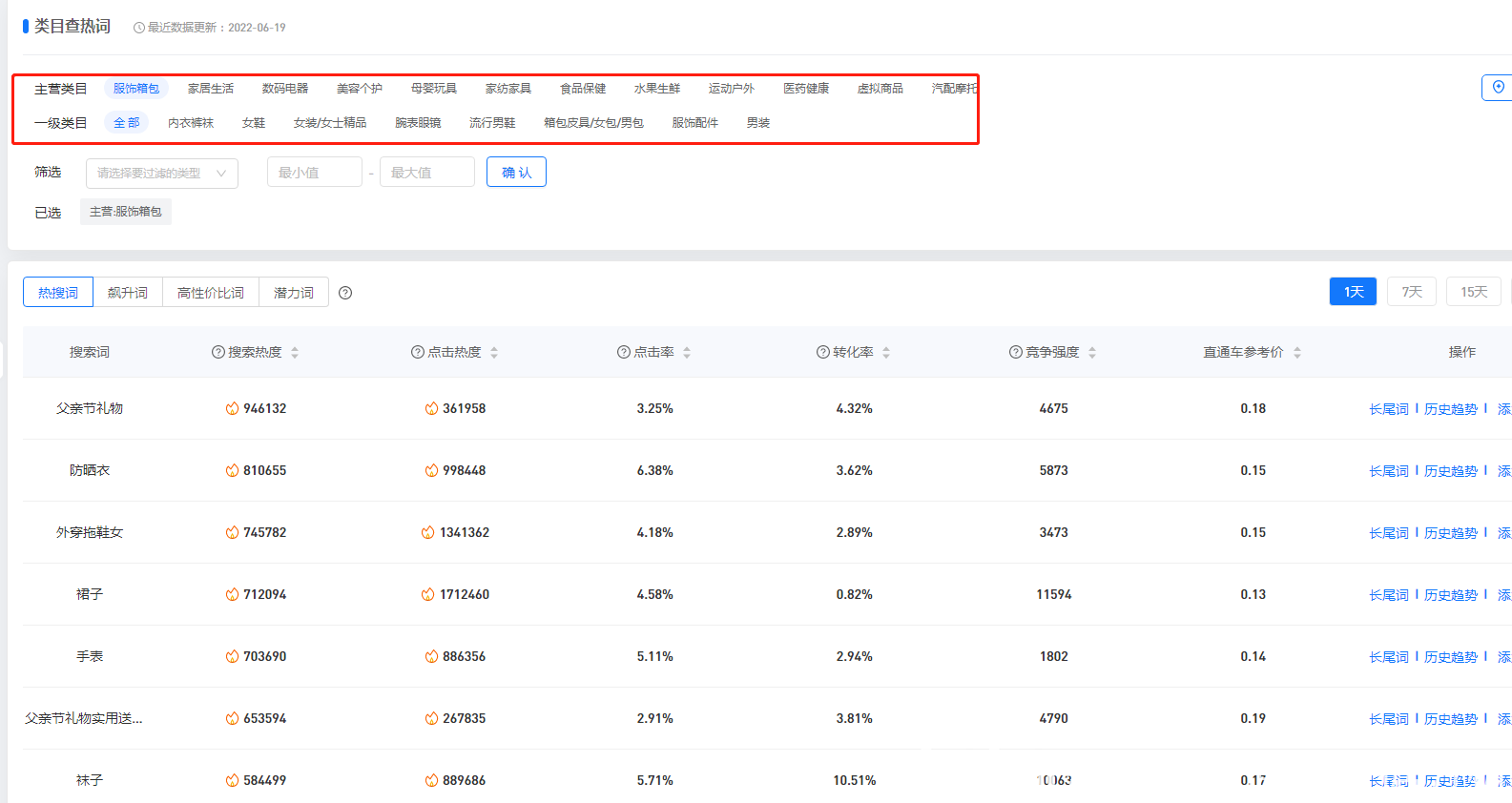Click the 最小值 input field

tap(314, 173)
